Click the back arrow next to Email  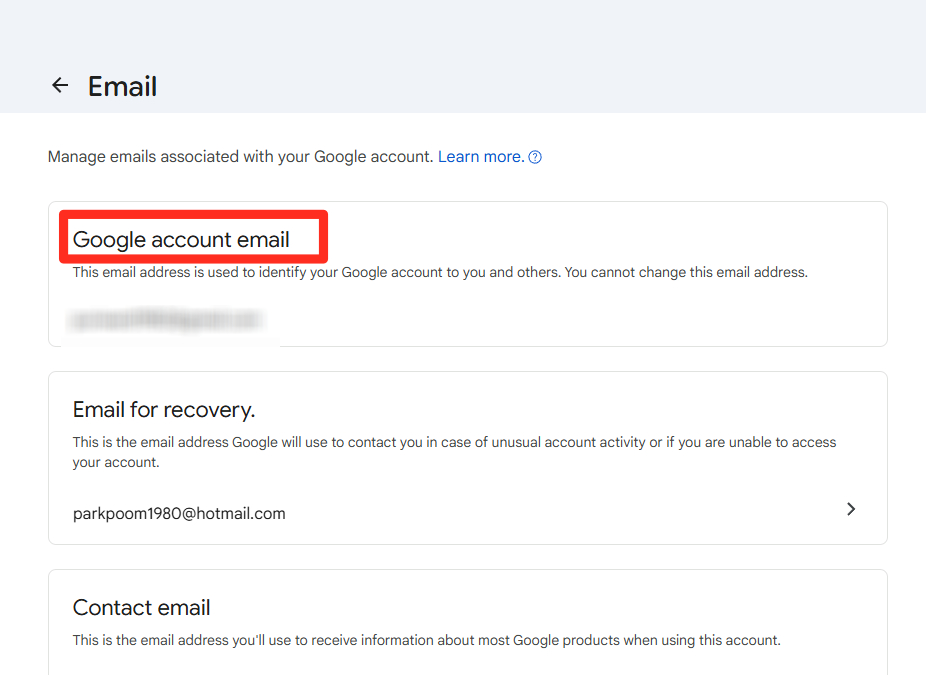[x=60, y=86]
